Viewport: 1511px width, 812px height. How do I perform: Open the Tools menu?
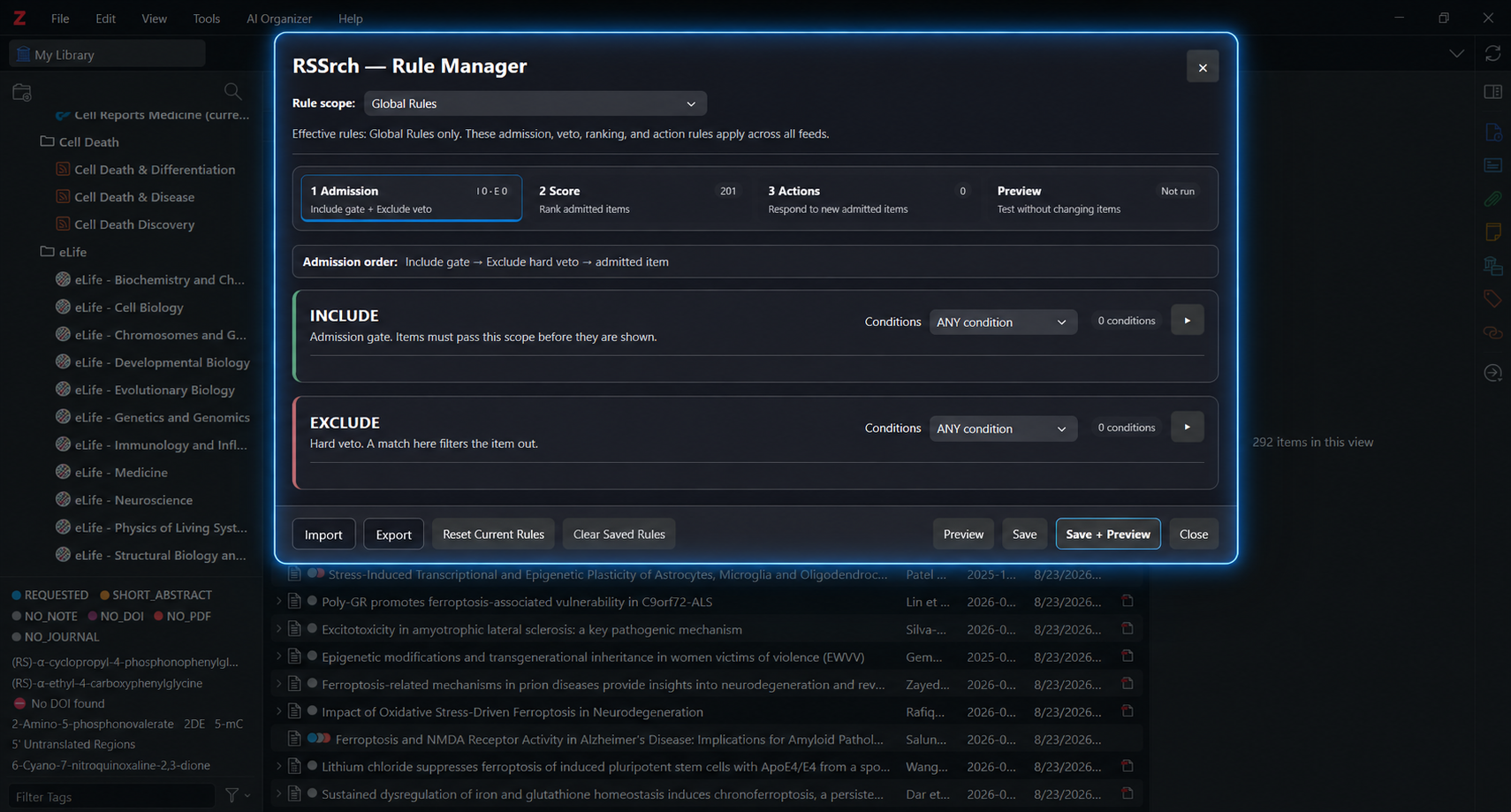click(x=207, y=19)
